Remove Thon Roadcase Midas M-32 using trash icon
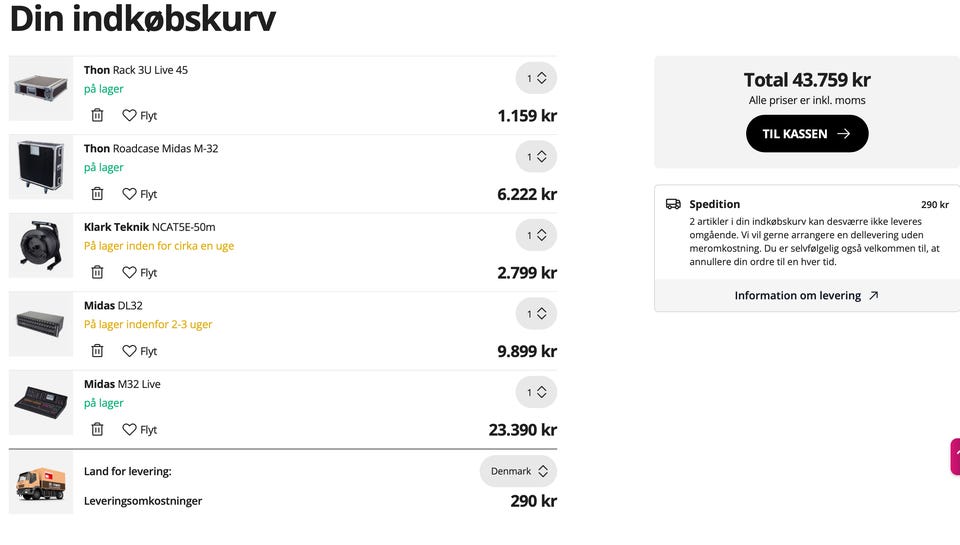This screenshot has width=960, height=545. tap(97, 194)
